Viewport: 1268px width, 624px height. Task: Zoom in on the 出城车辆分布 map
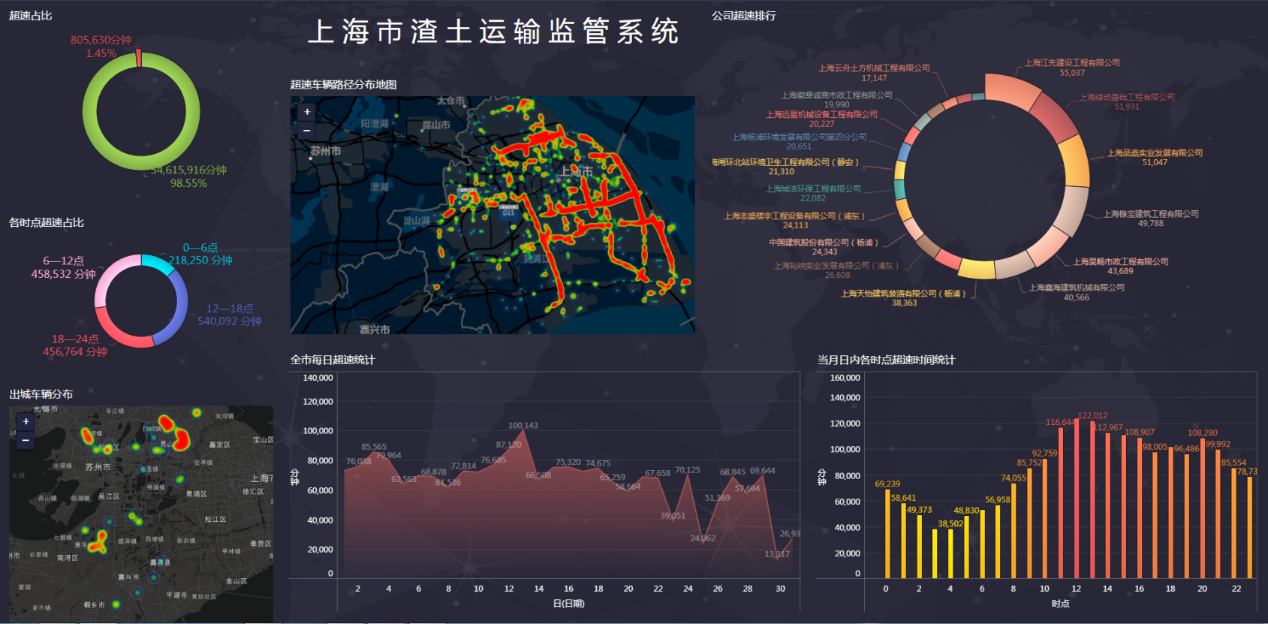[26, 422]
